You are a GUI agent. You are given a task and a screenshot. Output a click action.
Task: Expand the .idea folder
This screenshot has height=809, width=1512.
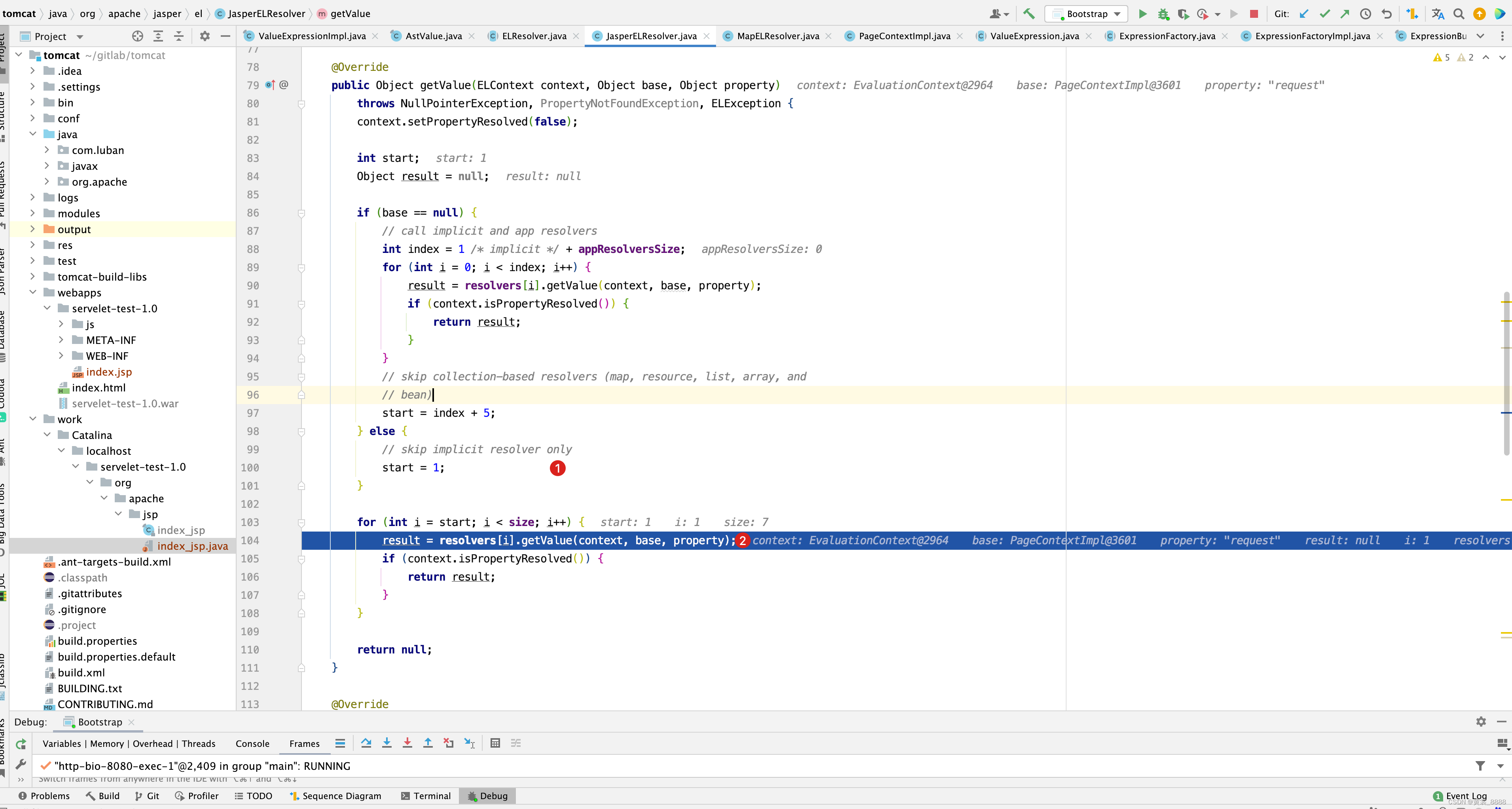(33, 70)
